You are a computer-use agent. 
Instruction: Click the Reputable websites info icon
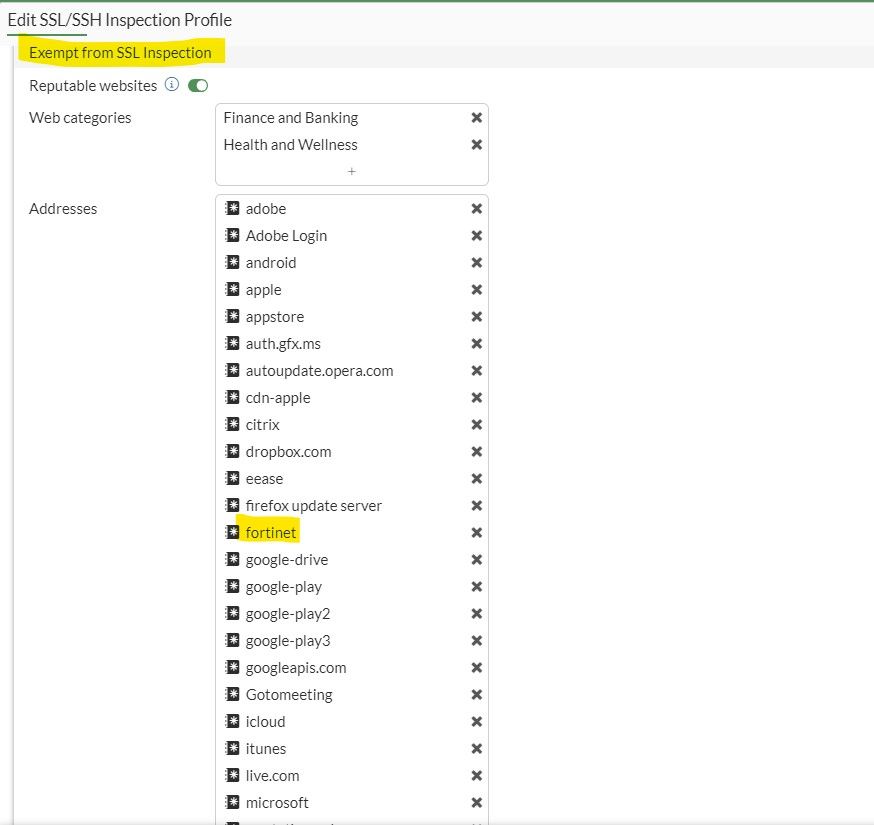(x=172, y=85)
